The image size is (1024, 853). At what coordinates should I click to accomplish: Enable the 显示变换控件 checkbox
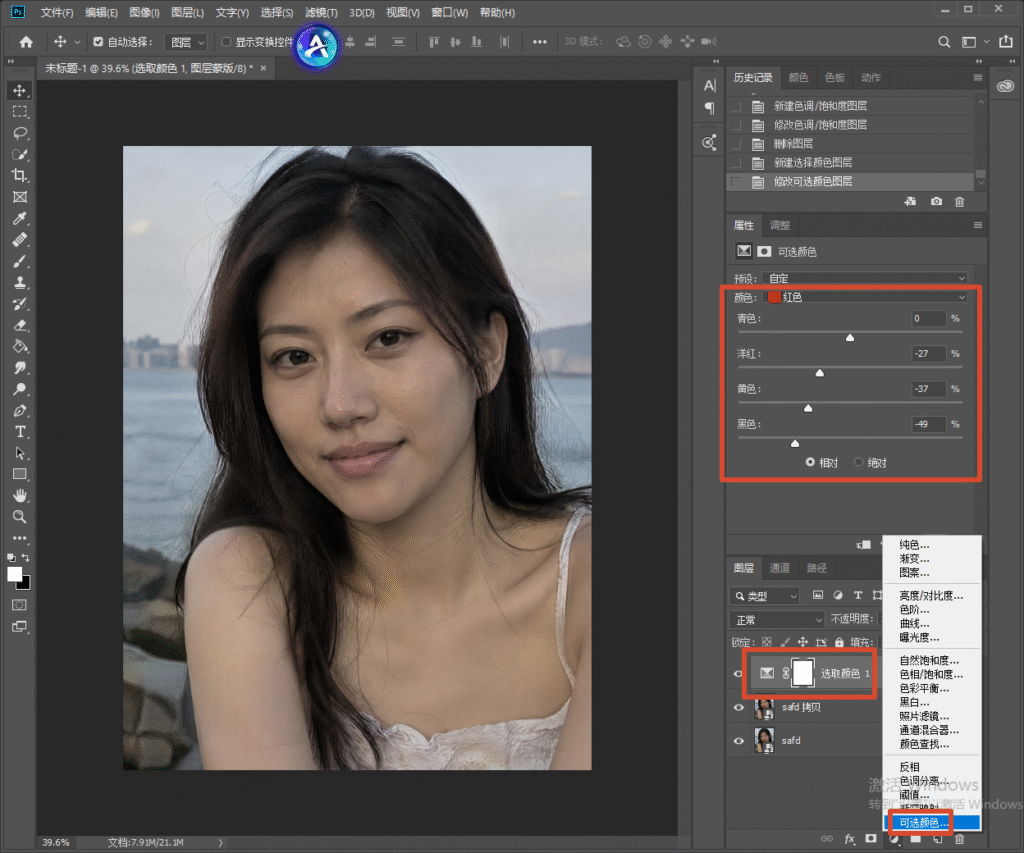coord(226,42)
